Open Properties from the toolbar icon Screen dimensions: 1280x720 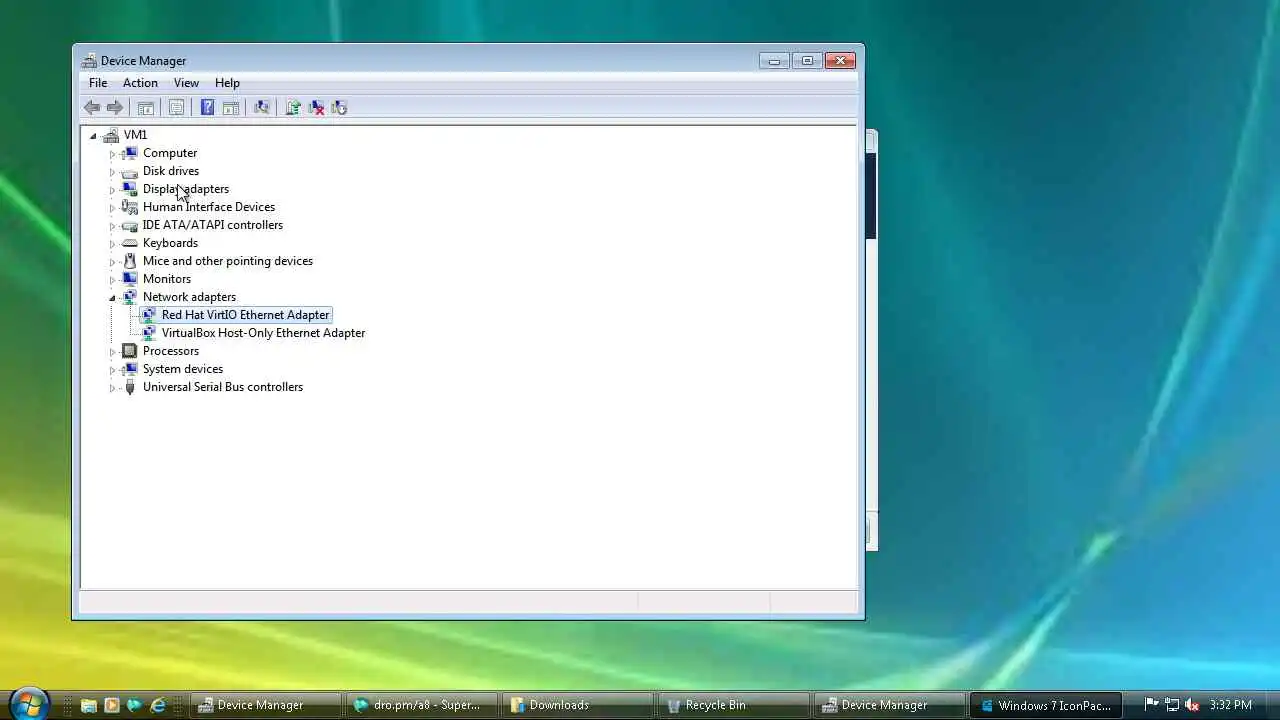point(177,108)
